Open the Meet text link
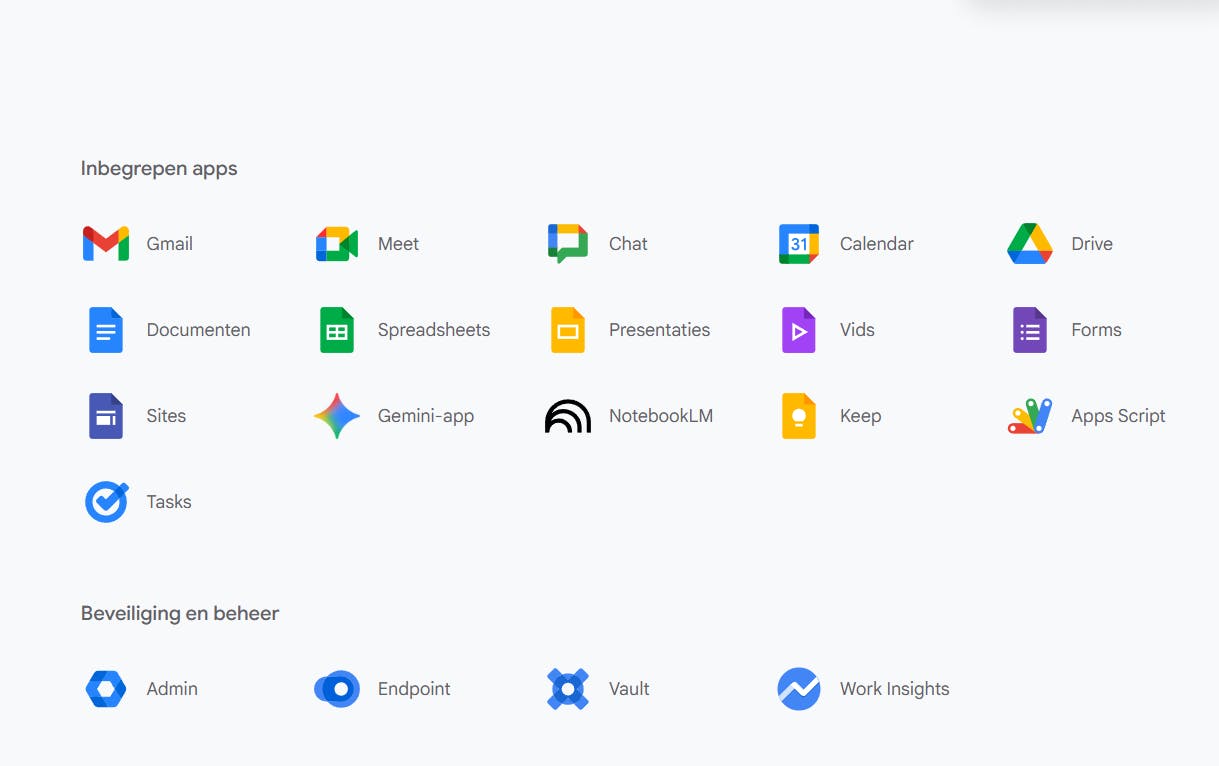The width and height of the screenshot is (1219, 766). (398, 244)
